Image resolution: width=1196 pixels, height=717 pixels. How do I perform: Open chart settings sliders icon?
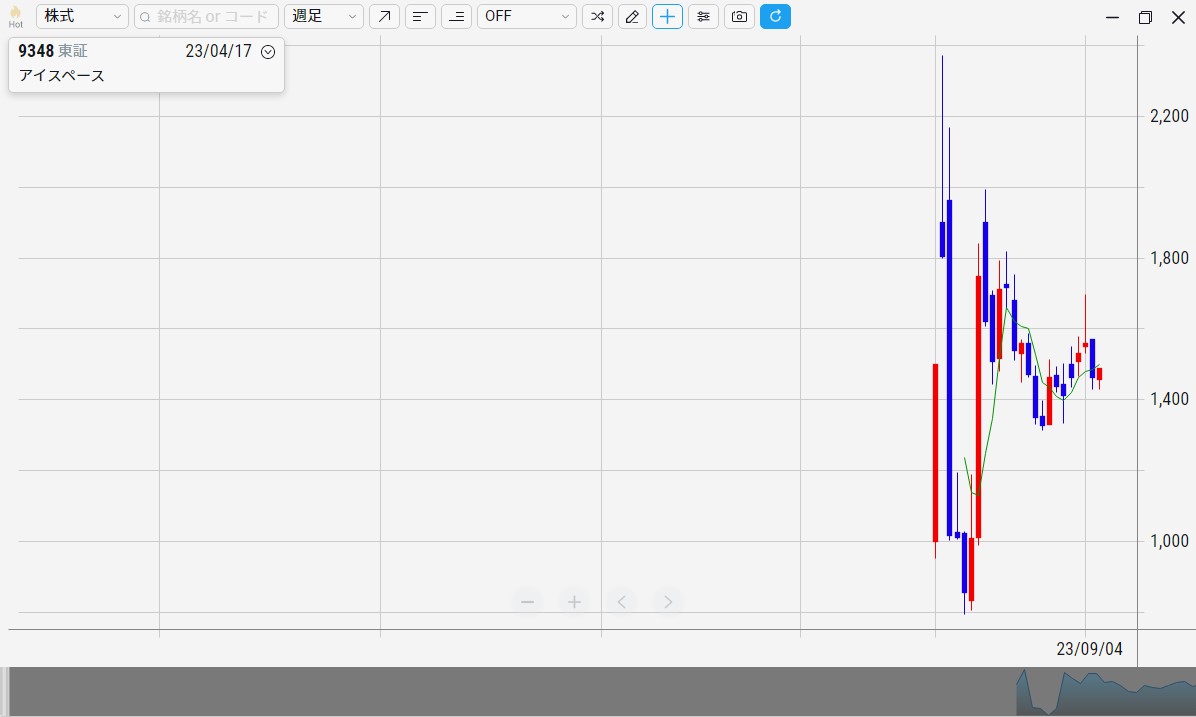pyautogui.click(x=703, y=17)
